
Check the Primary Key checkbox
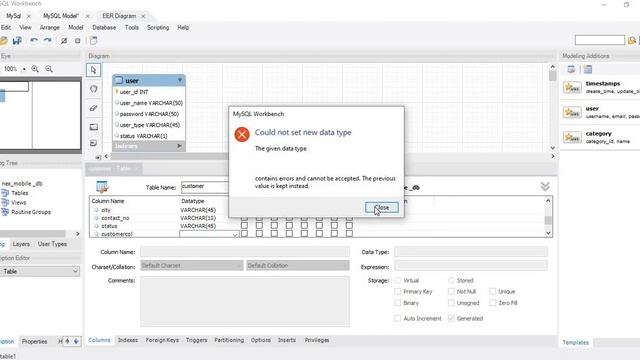[398, 291]
